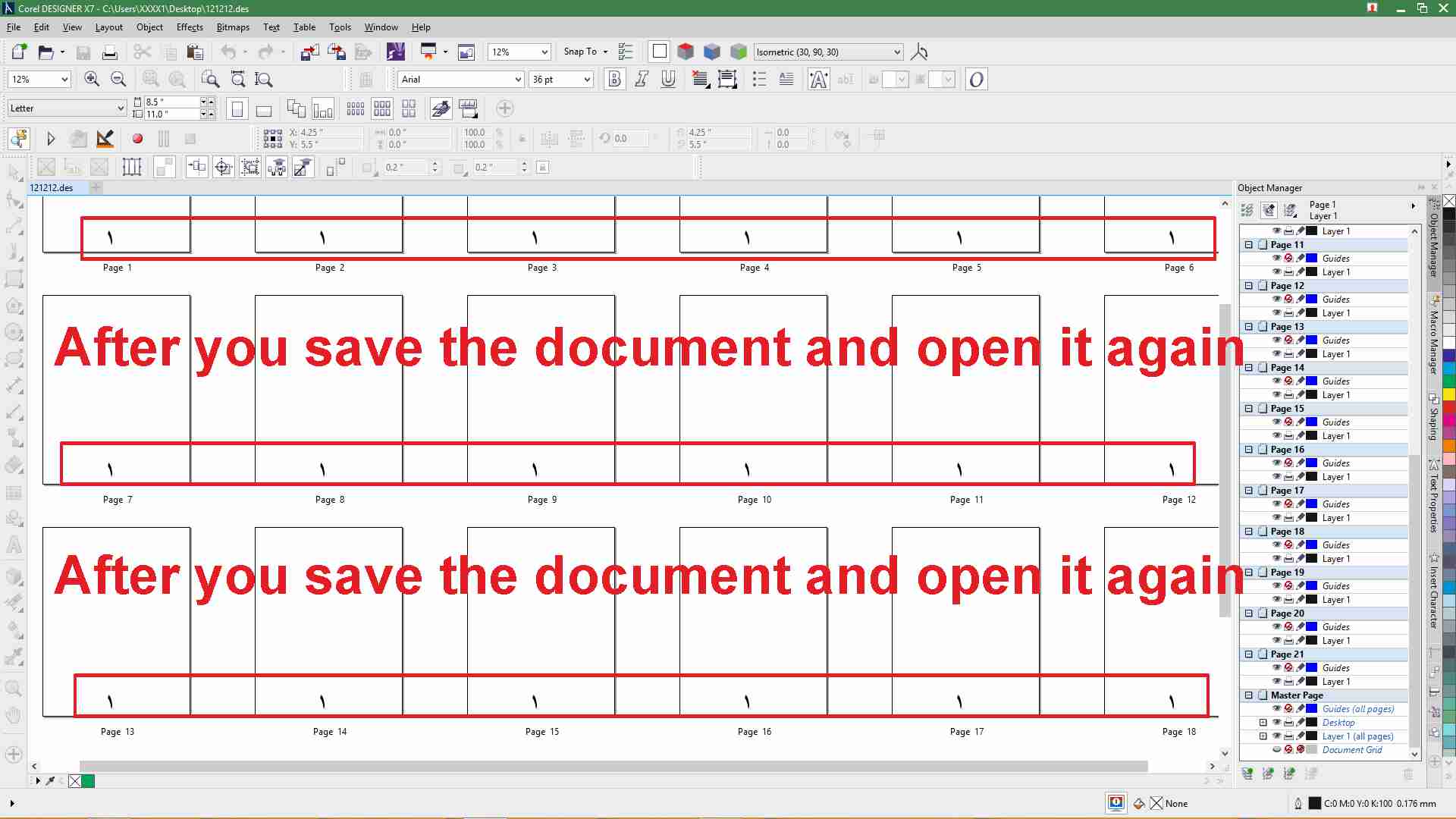Toggle visibility of Guides (all pages)

1276,709
